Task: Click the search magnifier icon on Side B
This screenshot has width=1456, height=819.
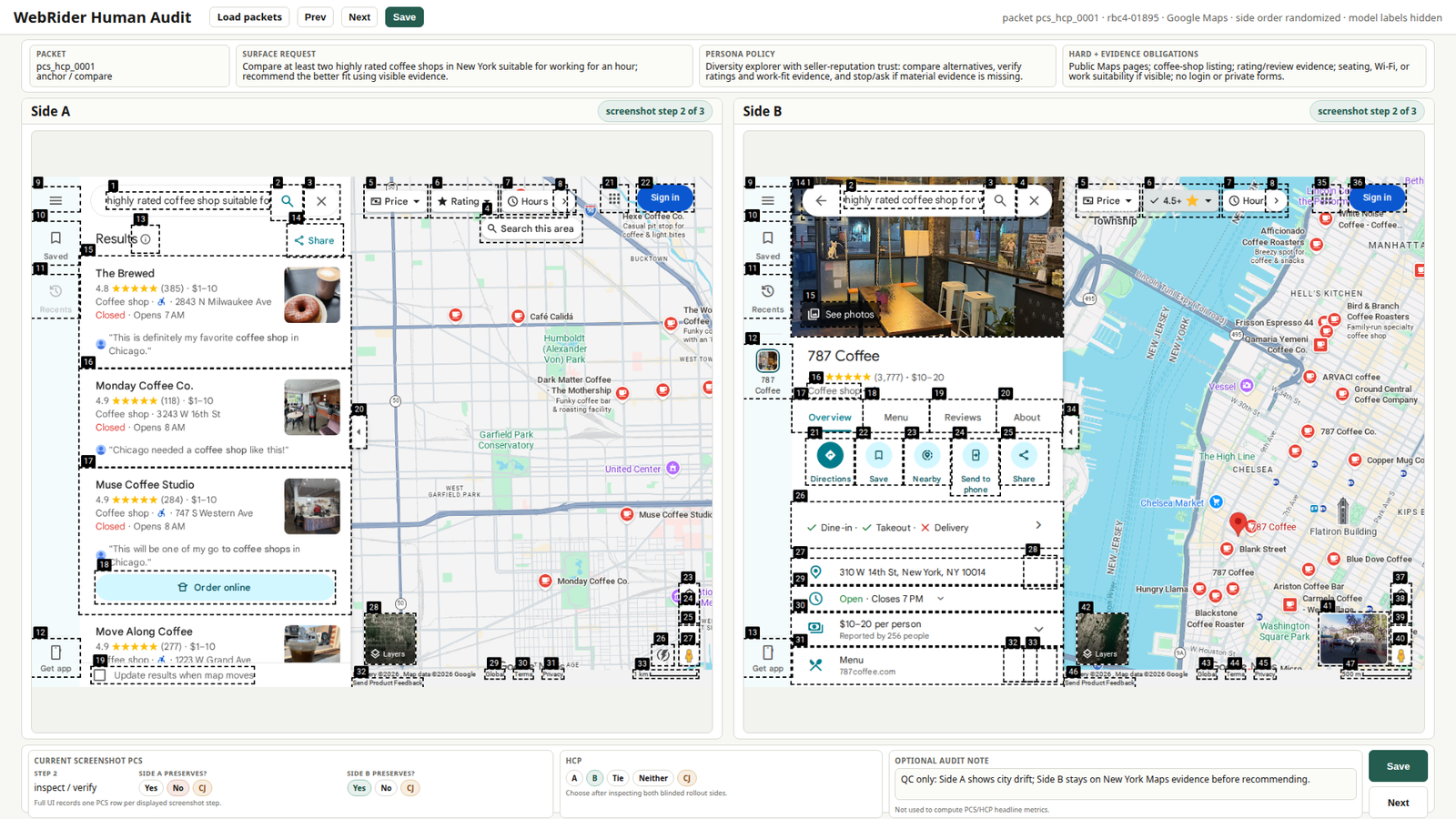Action: point(1000,200)
